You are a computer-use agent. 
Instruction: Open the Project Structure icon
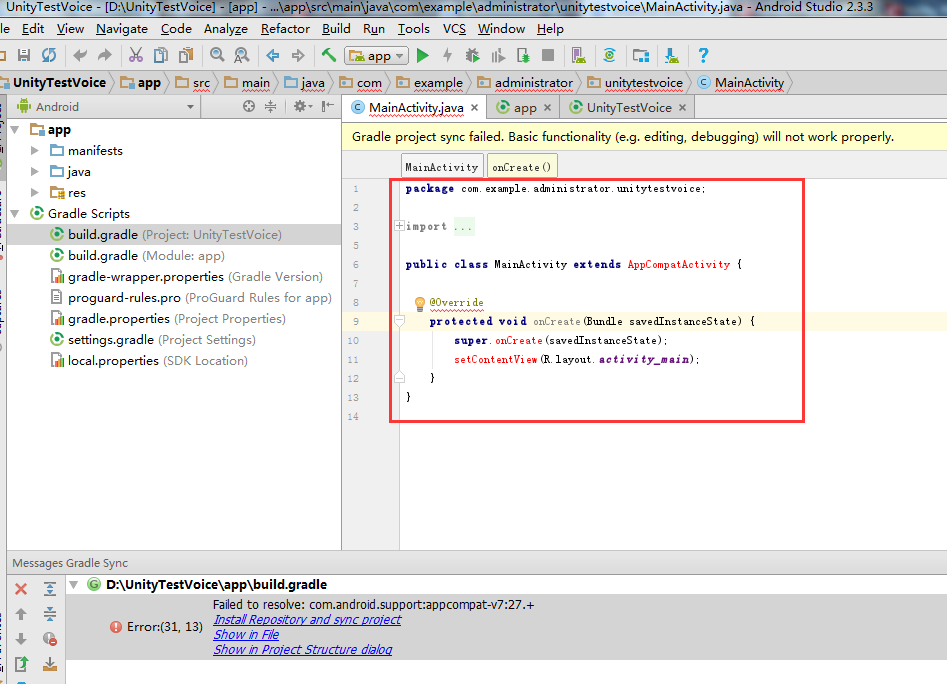641,56
